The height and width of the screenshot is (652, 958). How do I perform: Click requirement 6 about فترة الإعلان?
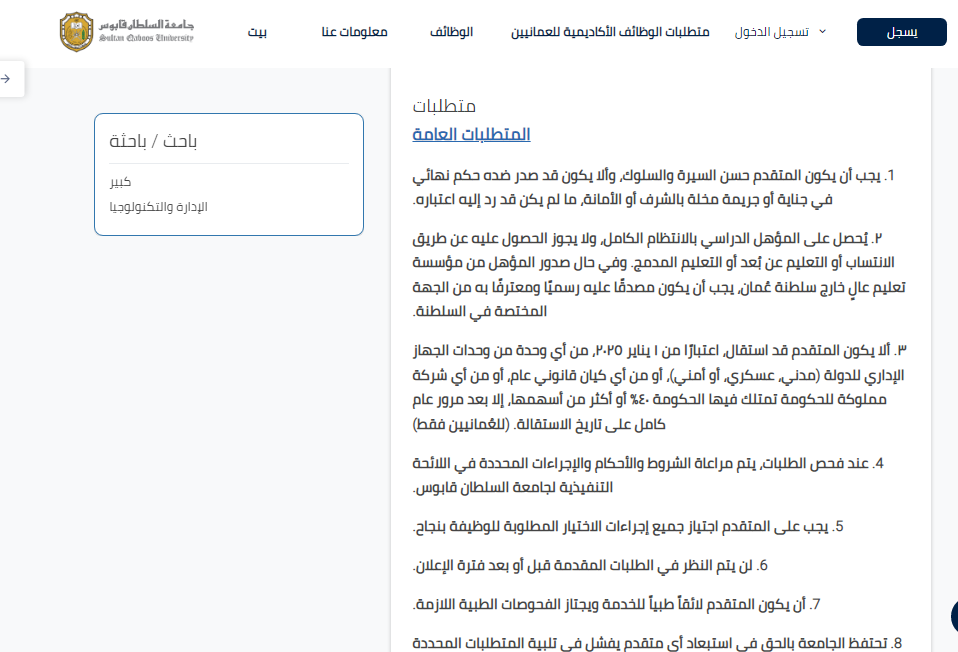tap(590, 565)
